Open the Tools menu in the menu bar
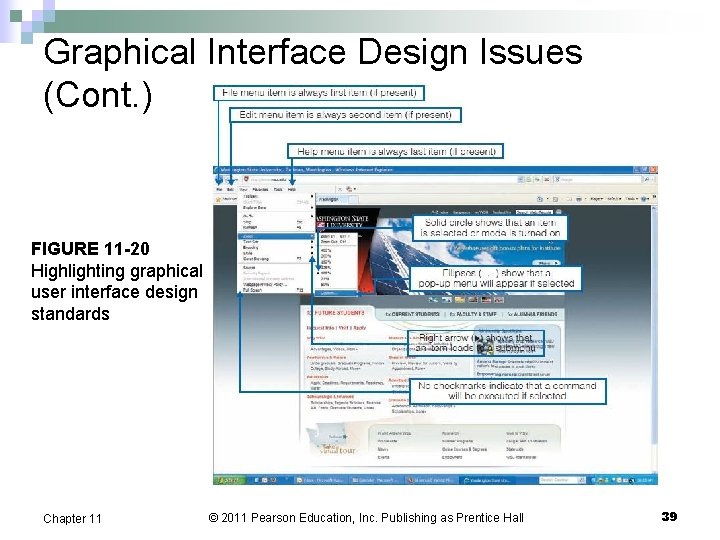 278,189
